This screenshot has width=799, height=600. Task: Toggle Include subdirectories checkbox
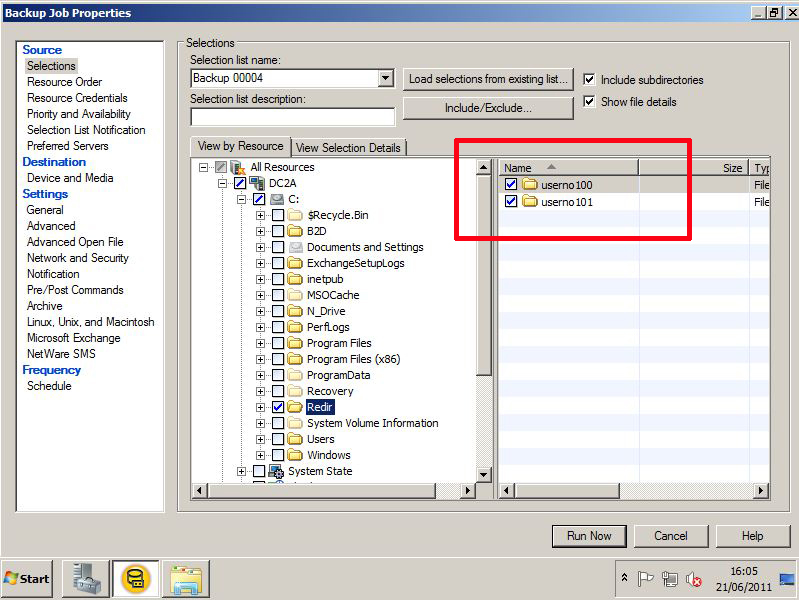(x=589, y=80)
